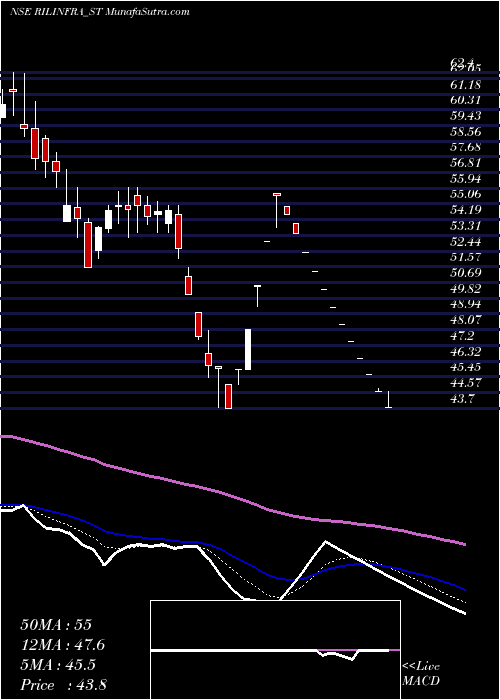Click the 57.68 price axis label

coord(466,147)
